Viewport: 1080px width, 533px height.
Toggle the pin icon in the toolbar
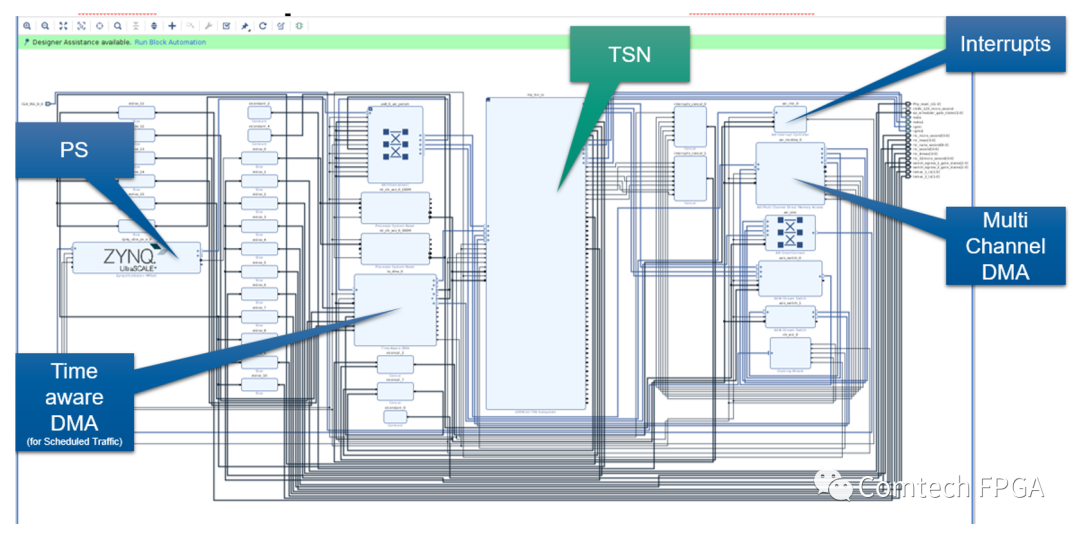245,26
